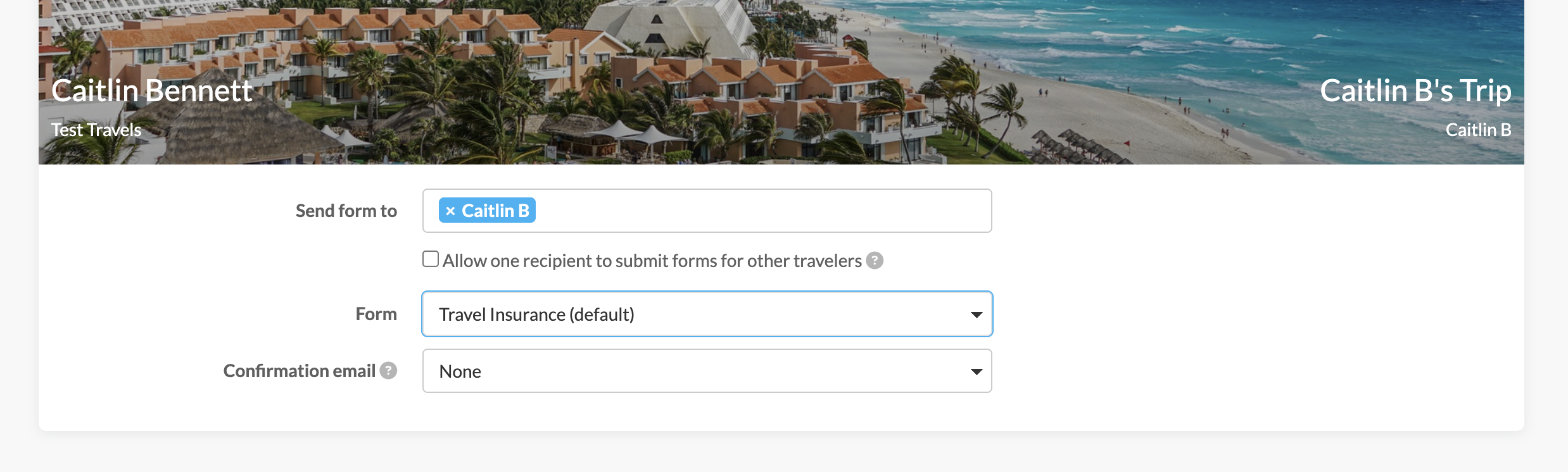Enable allow one recipient checkbox

click(431, 259)
